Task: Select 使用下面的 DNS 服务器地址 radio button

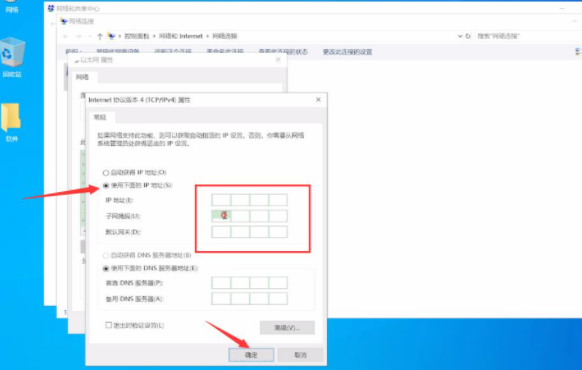Action: (106, 268)
